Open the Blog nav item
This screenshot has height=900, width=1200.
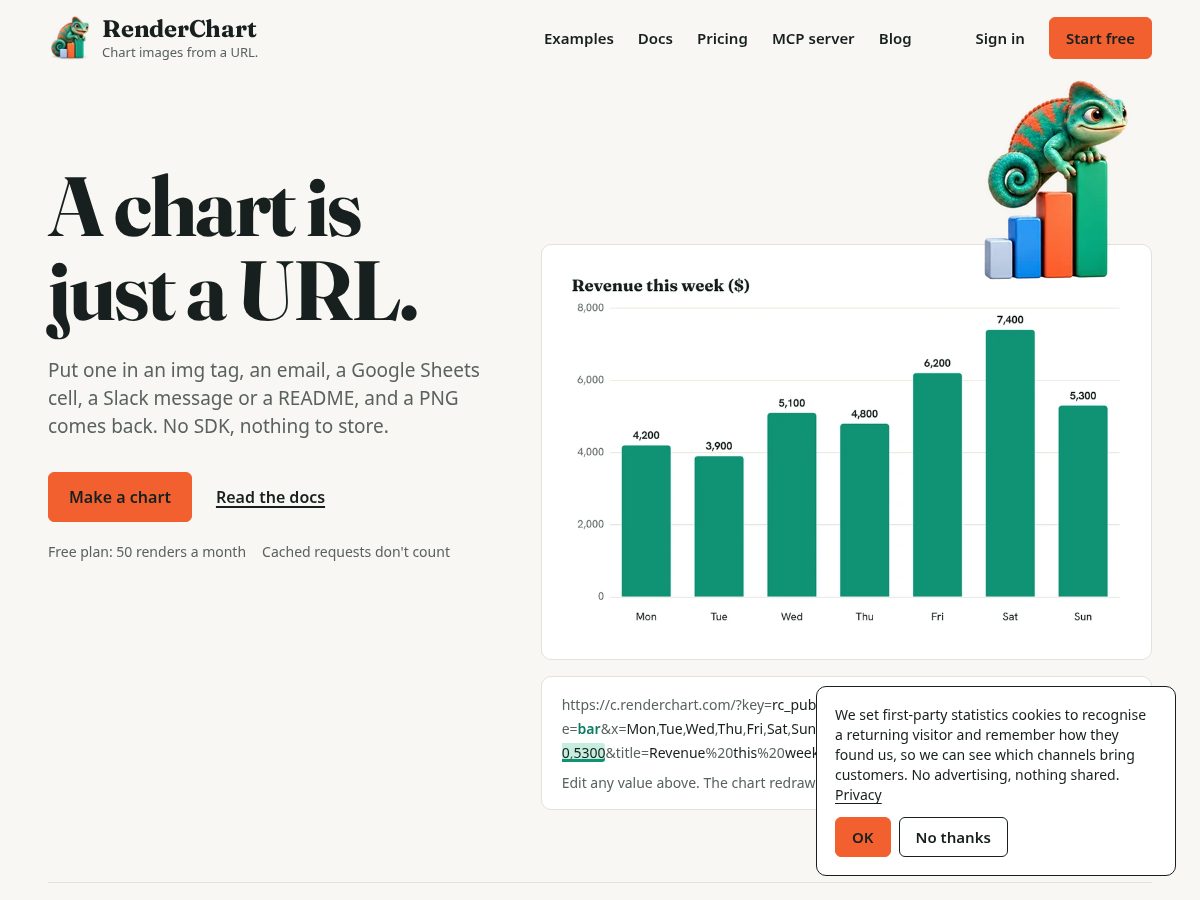click(x=895, y=39)
